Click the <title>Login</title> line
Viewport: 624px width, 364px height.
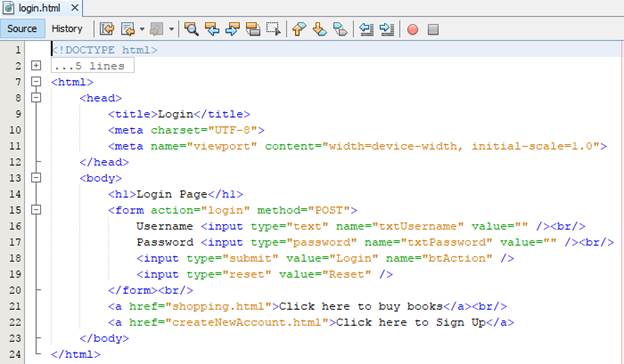pyautogui.click(x=179, y=114)
